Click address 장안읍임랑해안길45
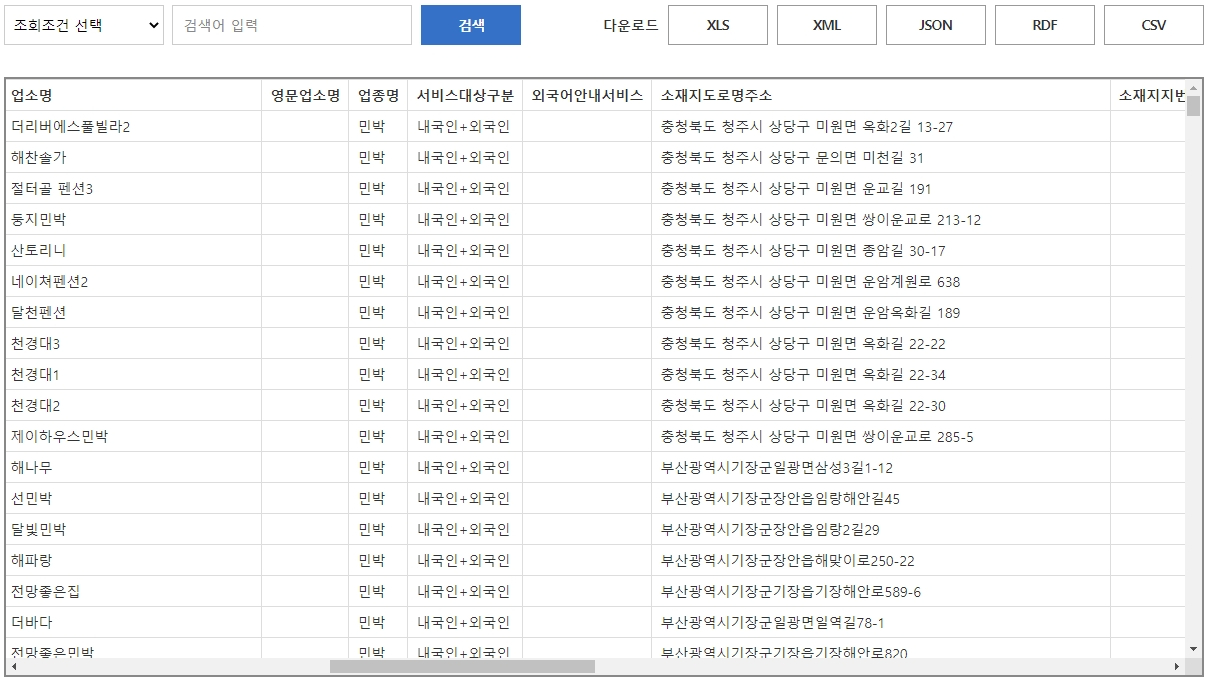The width and height of the screenshot is (1212, 686). point(836,498)
